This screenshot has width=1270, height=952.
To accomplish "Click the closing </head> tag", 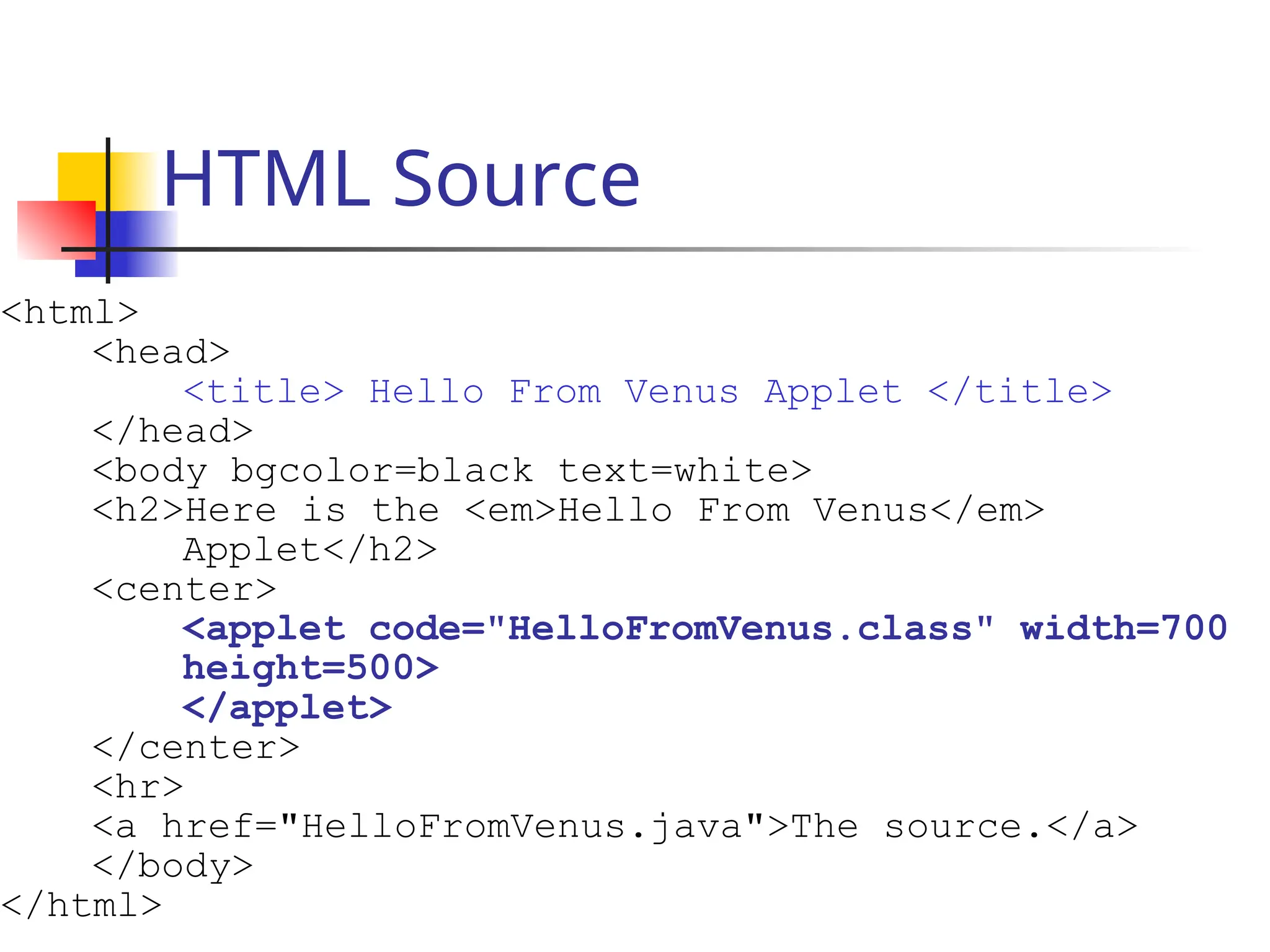I will (x=172, y=431).
